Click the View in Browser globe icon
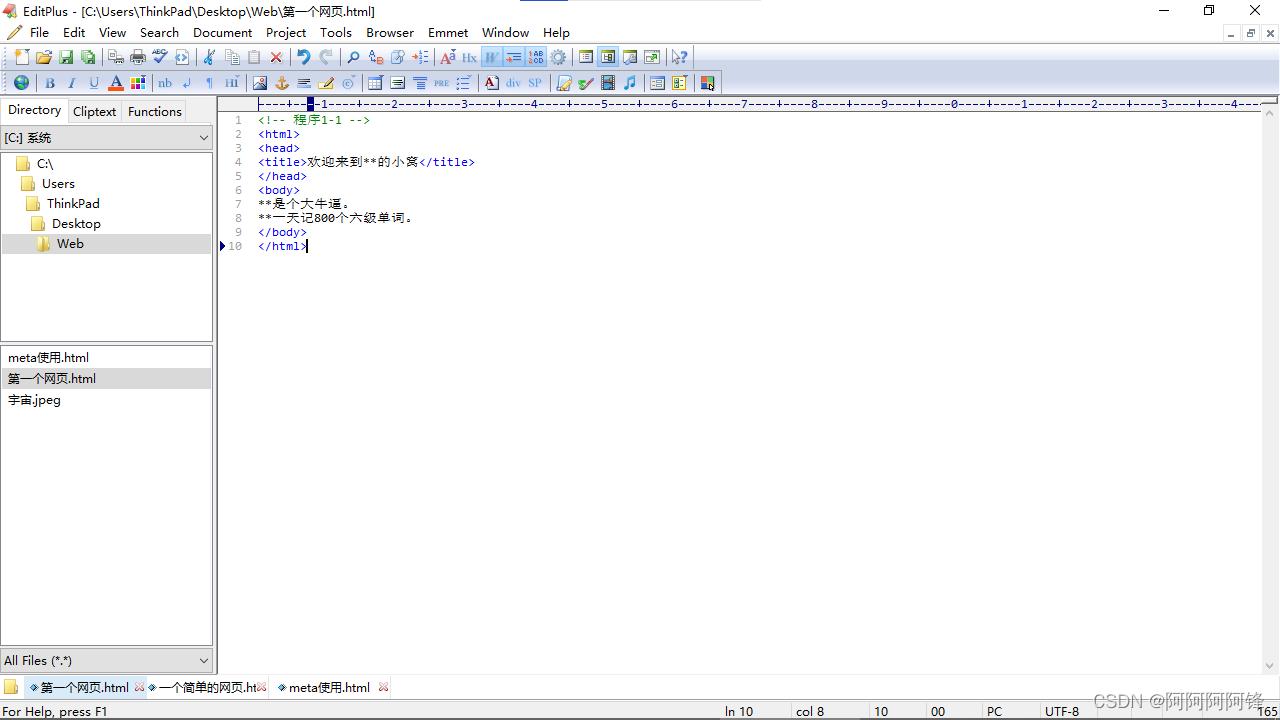Screen dimensions: 1280x720 click(21, 83)
